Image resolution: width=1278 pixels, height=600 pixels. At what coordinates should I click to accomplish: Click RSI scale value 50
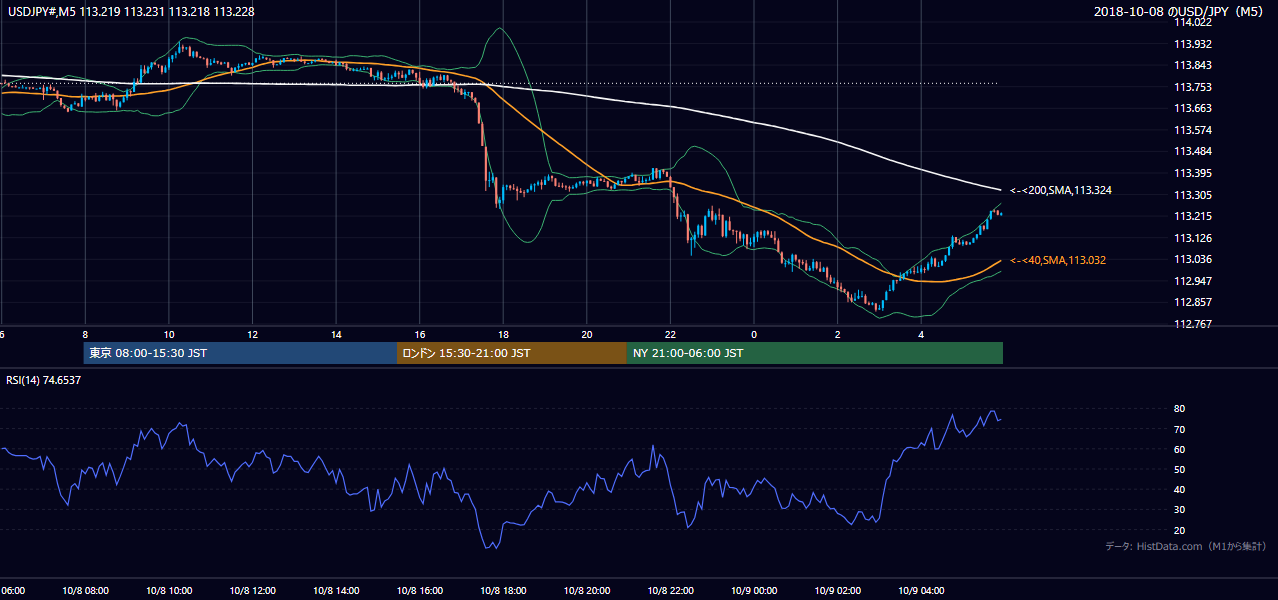[1180, 469]
